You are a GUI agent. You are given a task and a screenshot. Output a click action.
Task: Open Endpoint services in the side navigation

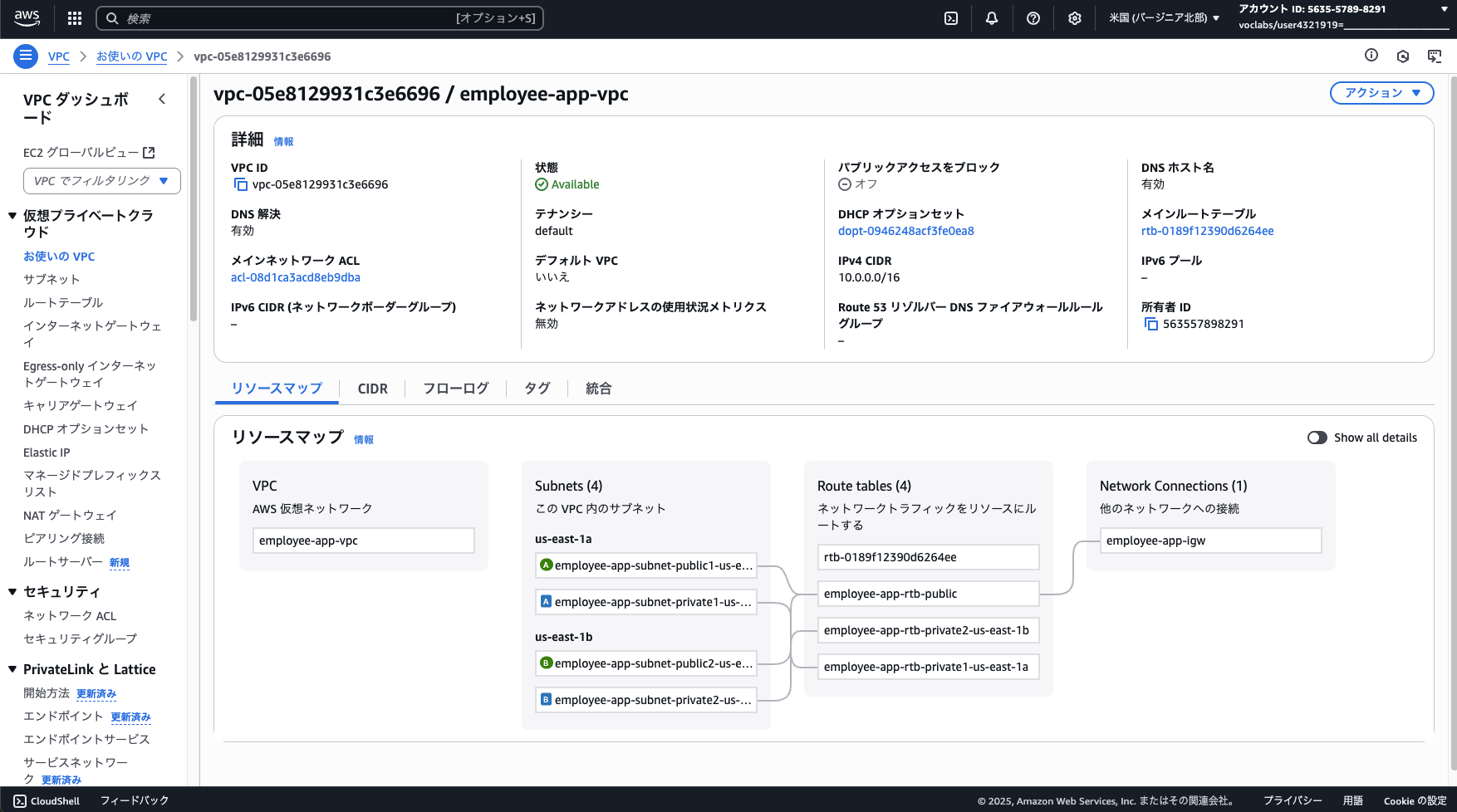point(86,739)
